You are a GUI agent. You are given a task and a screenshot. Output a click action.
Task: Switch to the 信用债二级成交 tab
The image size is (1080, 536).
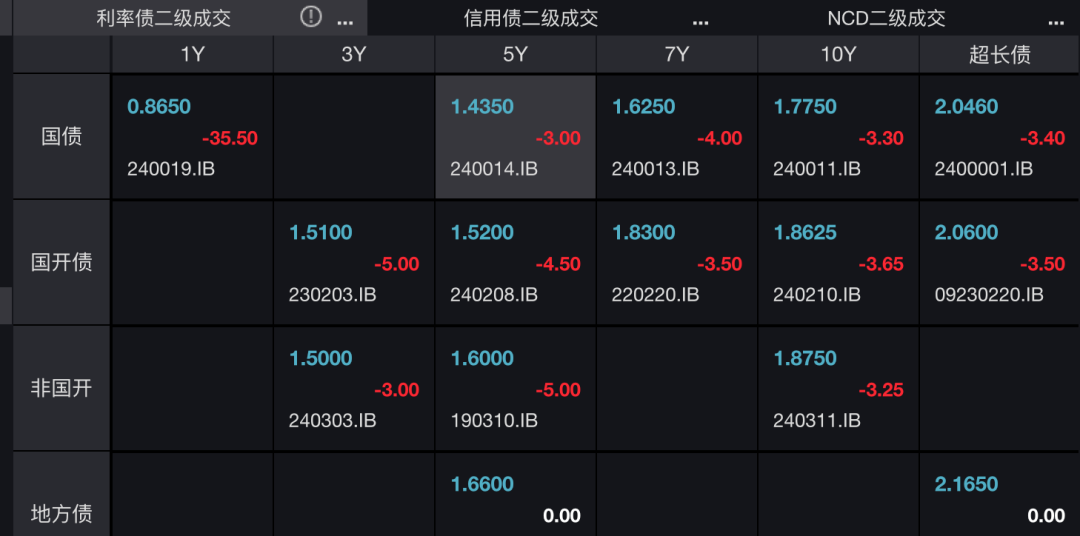point(531,18)
